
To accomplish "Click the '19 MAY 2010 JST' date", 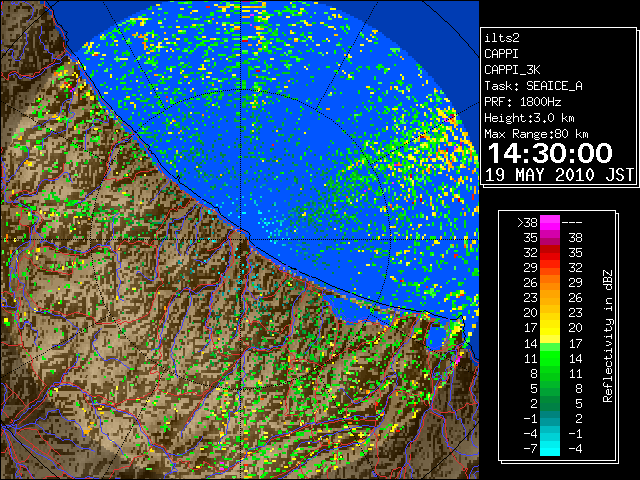I will point(559,175).
